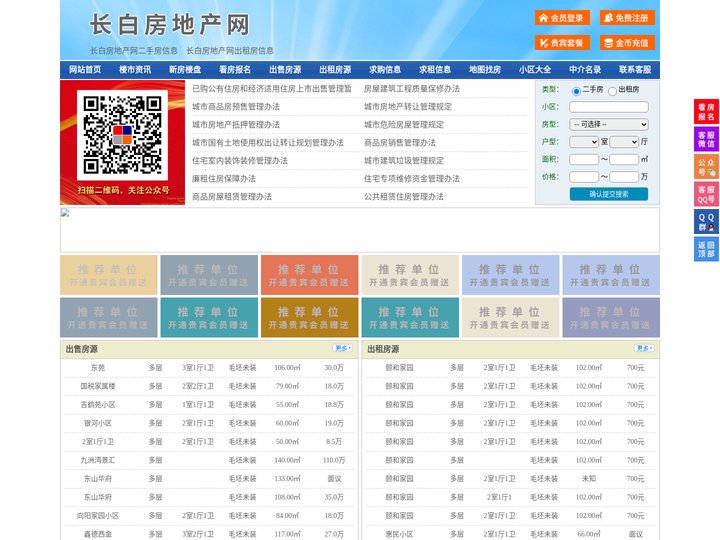
Task: Go to 求购信息 in the nav bar
Action: pos(385,70)
